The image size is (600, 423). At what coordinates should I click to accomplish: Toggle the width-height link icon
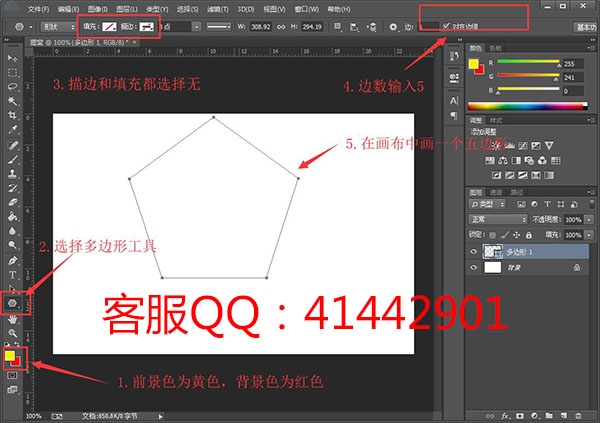pos(281,27)
